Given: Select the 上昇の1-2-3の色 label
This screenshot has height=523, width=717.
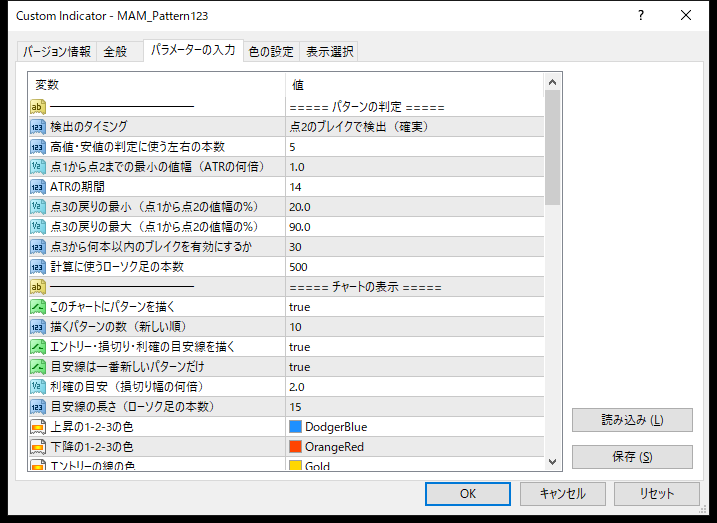Looking at the screenshot, I should (91, 427).
